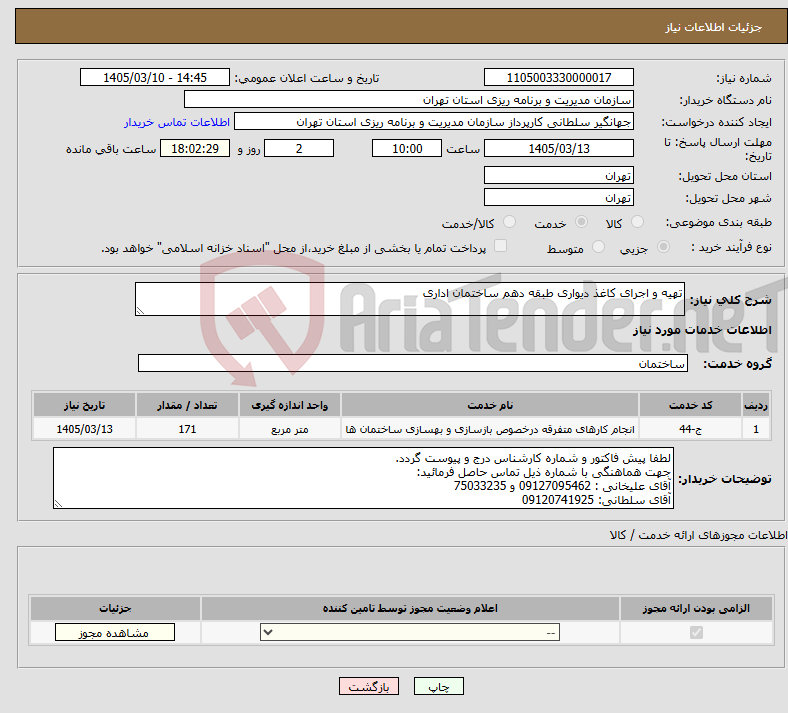Click the delivery province field تهران
Screen dimensions: 788x713
(x=558, y=175)
